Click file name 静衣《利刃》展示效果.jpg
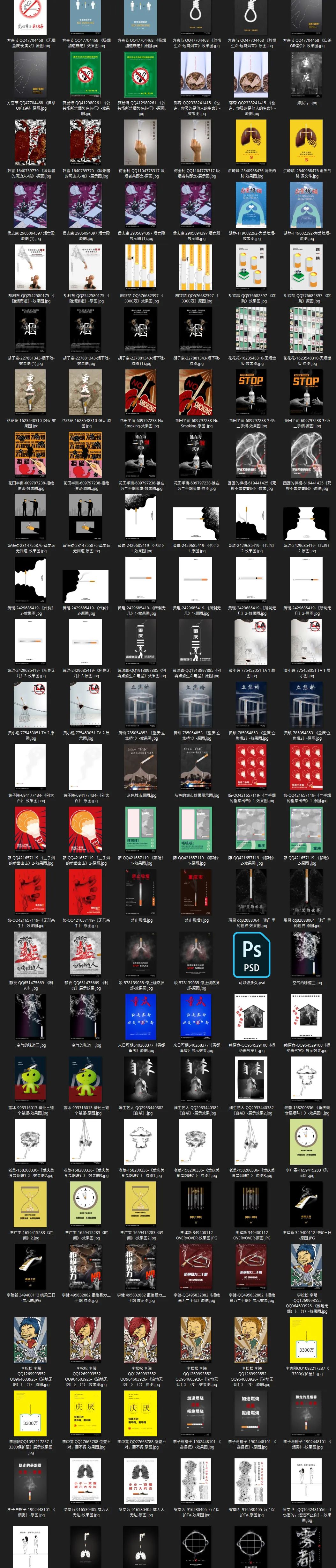336x1568 pixels. pyautogui.click(x=86, y=985)
